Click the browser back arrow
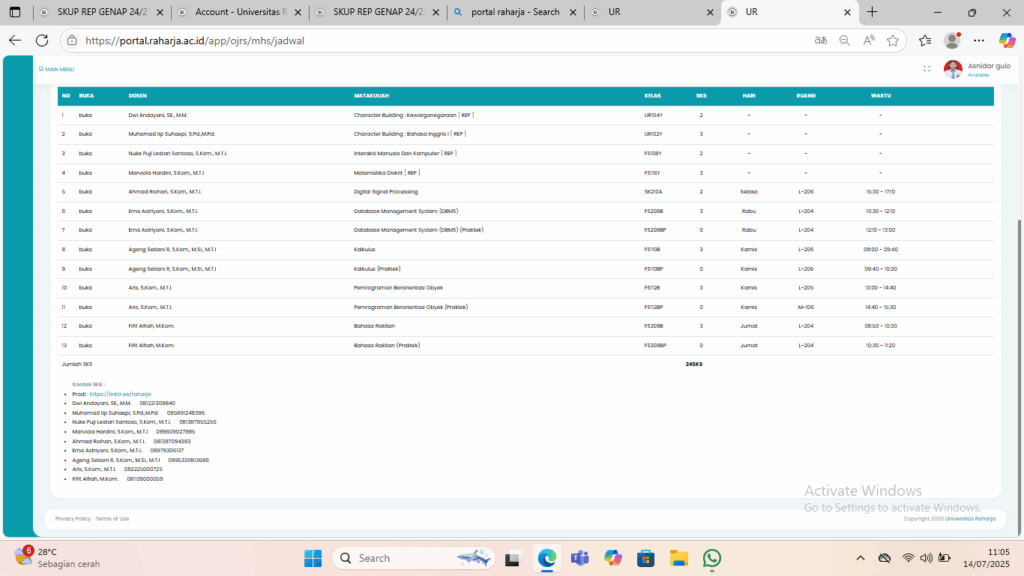Image resolution: width=1024 pixels, height=576 pixels. pyautogui.click(x=14, y=41)
